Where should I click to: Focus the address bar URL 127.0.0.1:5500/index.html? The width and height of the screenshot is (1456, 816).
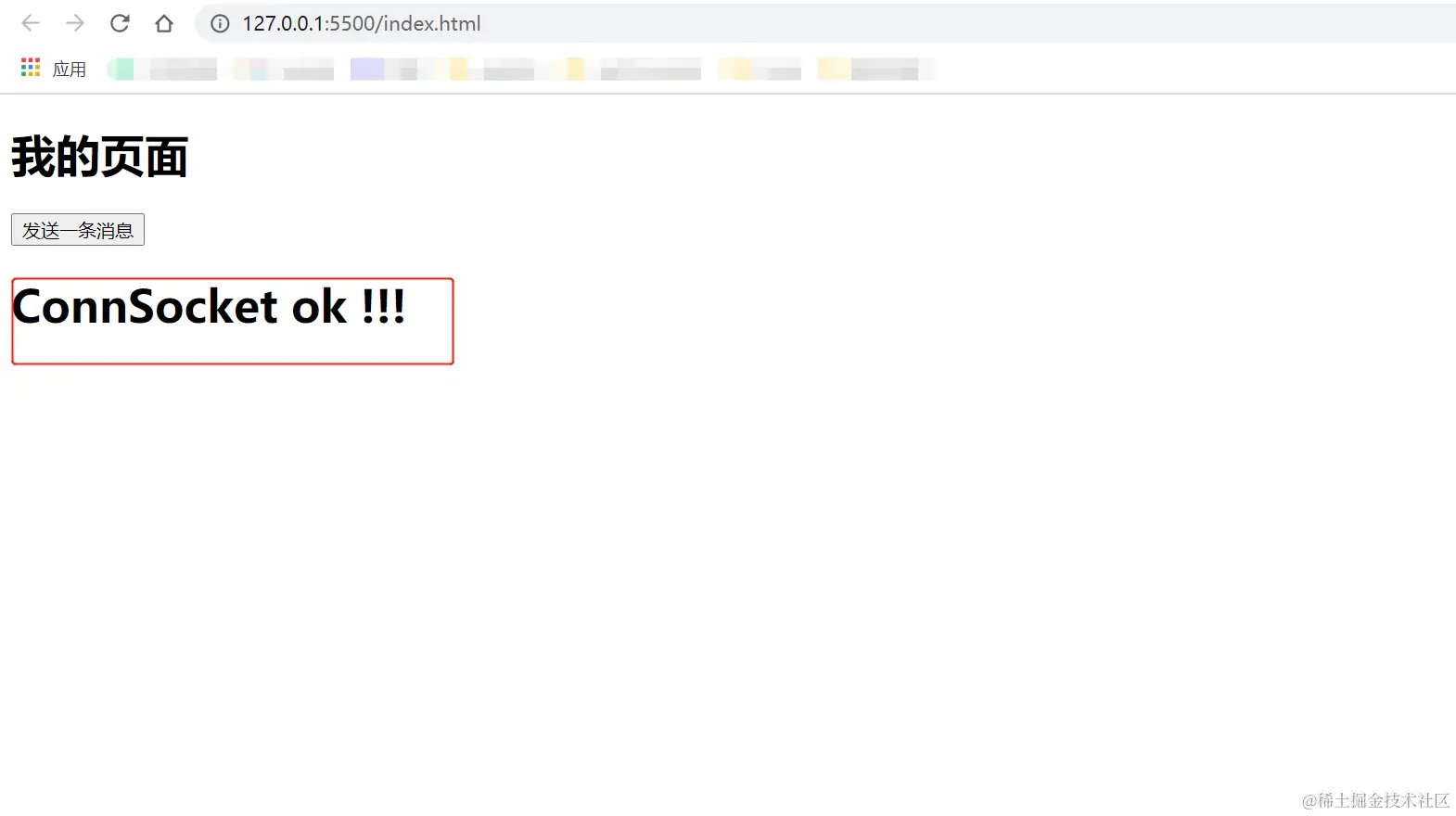pos(362,23)
